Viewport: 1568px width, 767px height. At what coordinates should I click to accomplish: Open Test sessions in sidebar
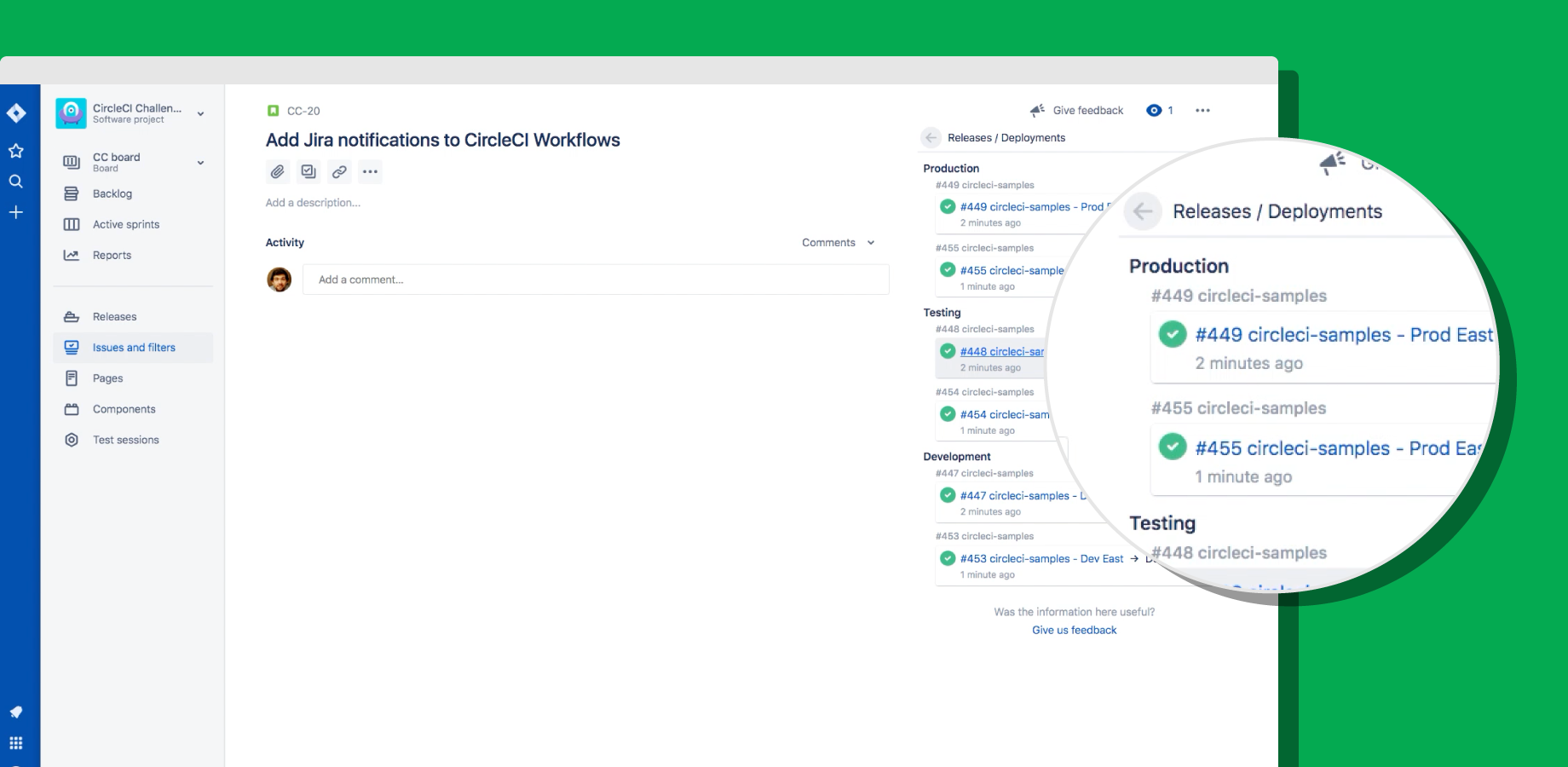click(x=133, y=440)
